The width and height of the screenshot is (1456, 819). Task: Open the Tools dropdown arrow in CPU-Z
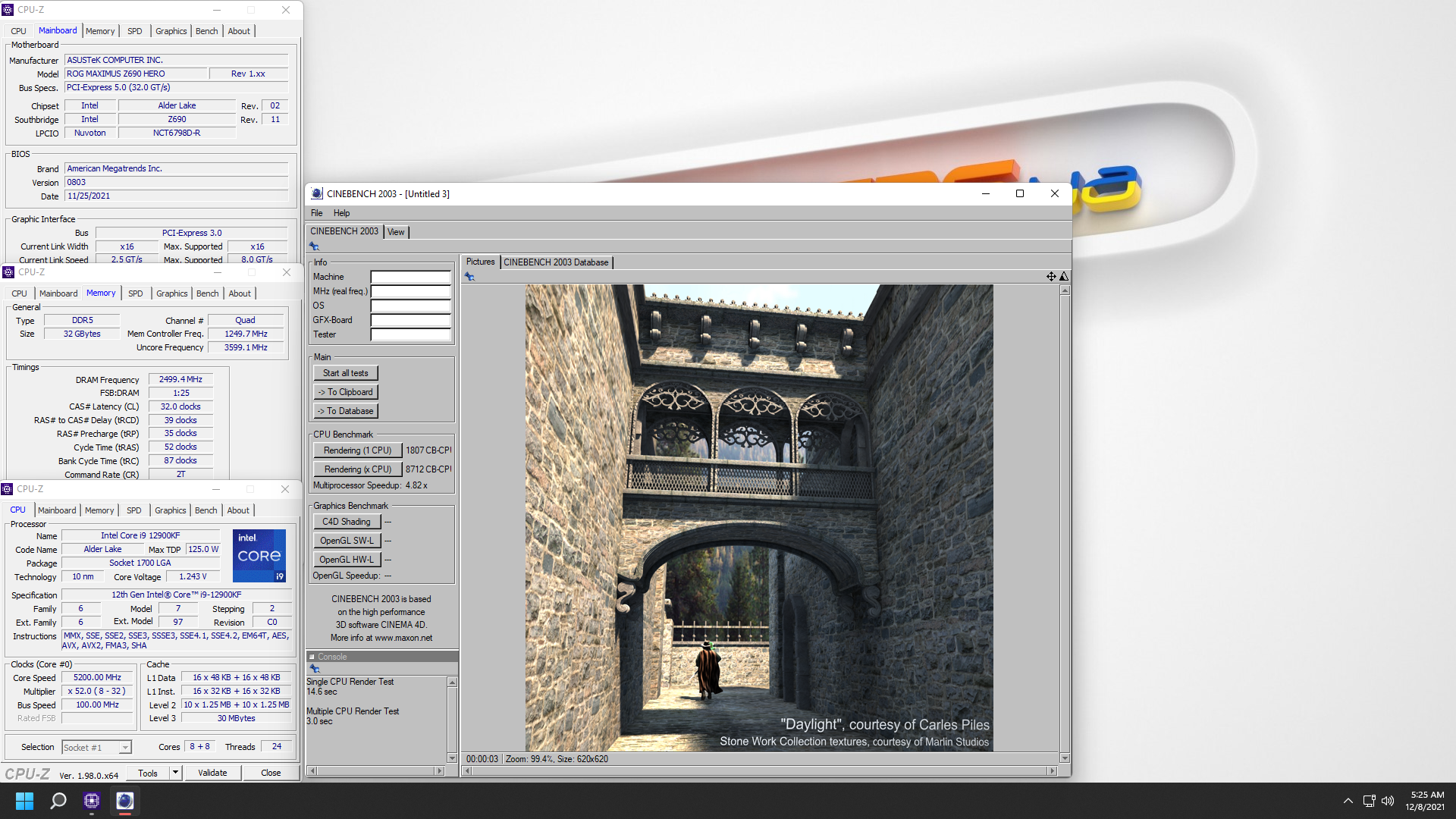point(175,773)
